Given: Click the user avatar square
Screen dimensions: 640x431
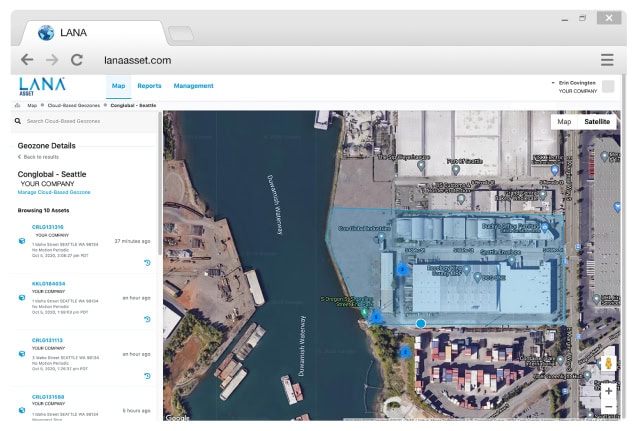Looking at the screenshot, I should click(x=608, y=87).
